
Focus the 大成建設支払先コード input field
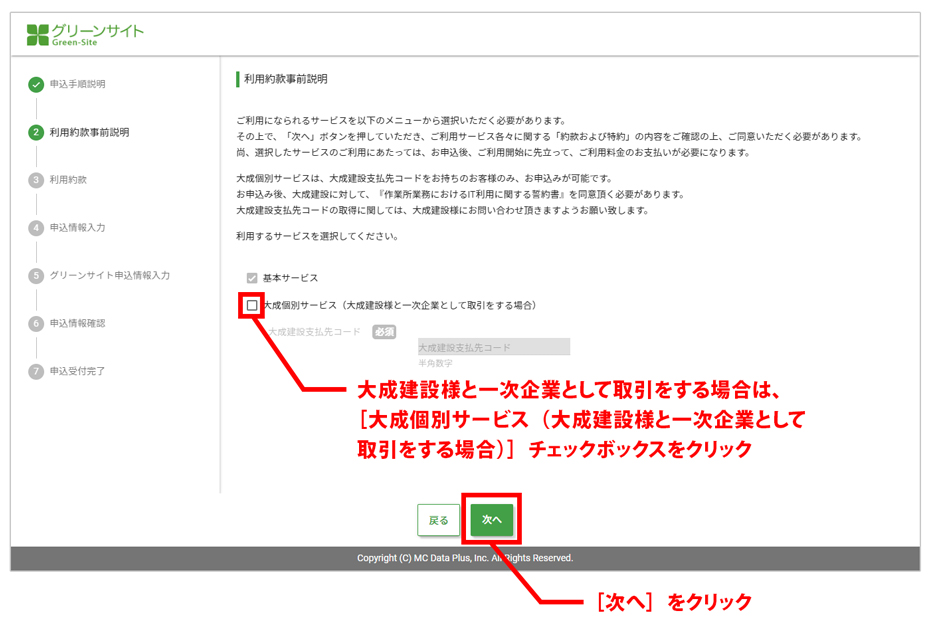[493, 347]
